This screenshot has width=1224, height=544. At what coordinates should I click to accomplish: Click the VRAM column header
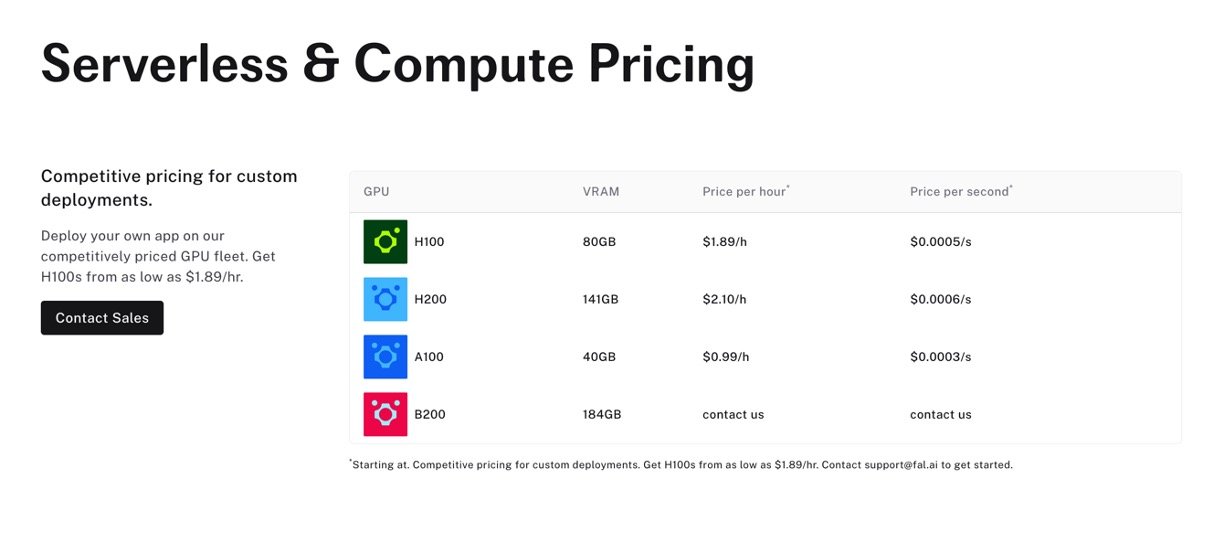[x=601, y=192]
